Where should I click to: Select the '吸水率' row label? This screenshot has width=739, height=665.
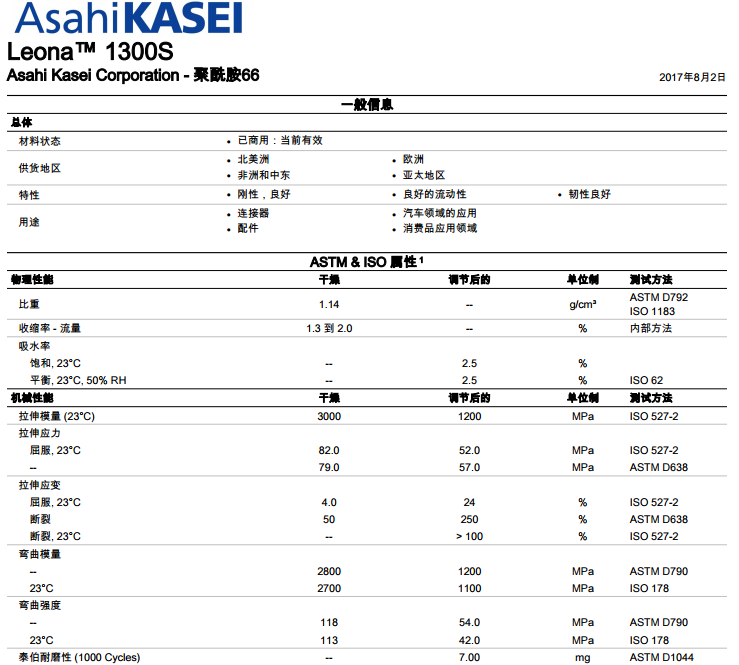(34, 346)
